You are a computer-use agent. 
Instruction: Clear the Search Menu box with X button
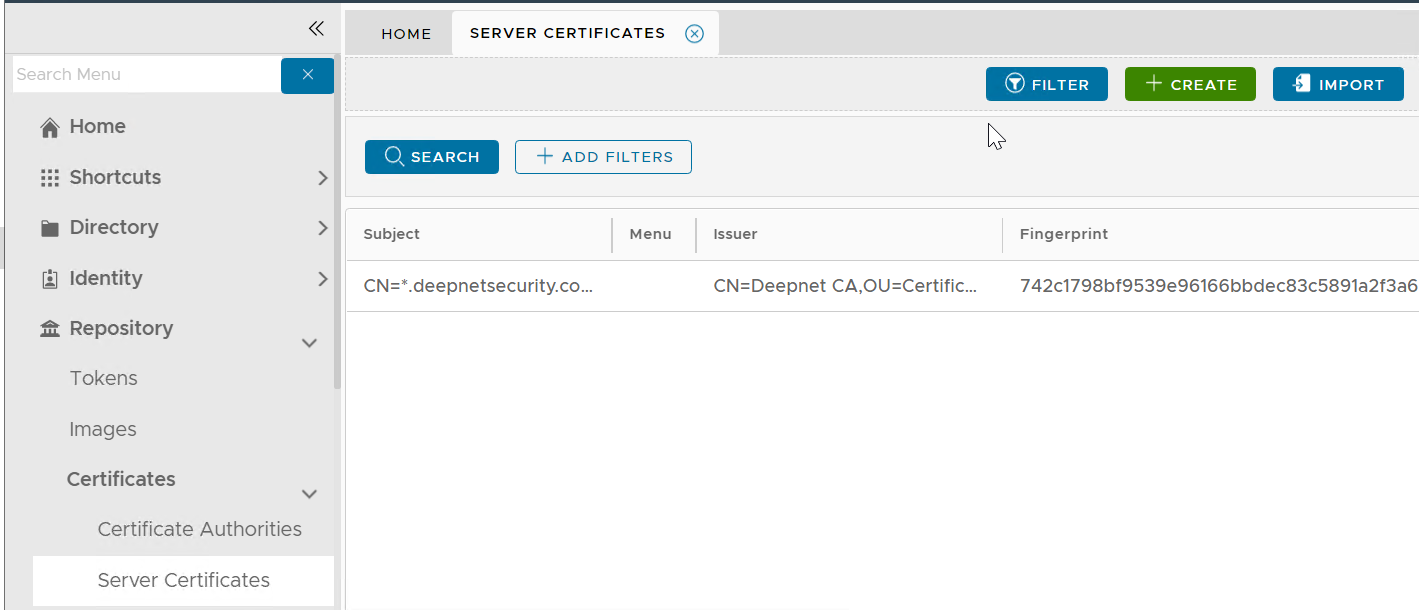307,75
